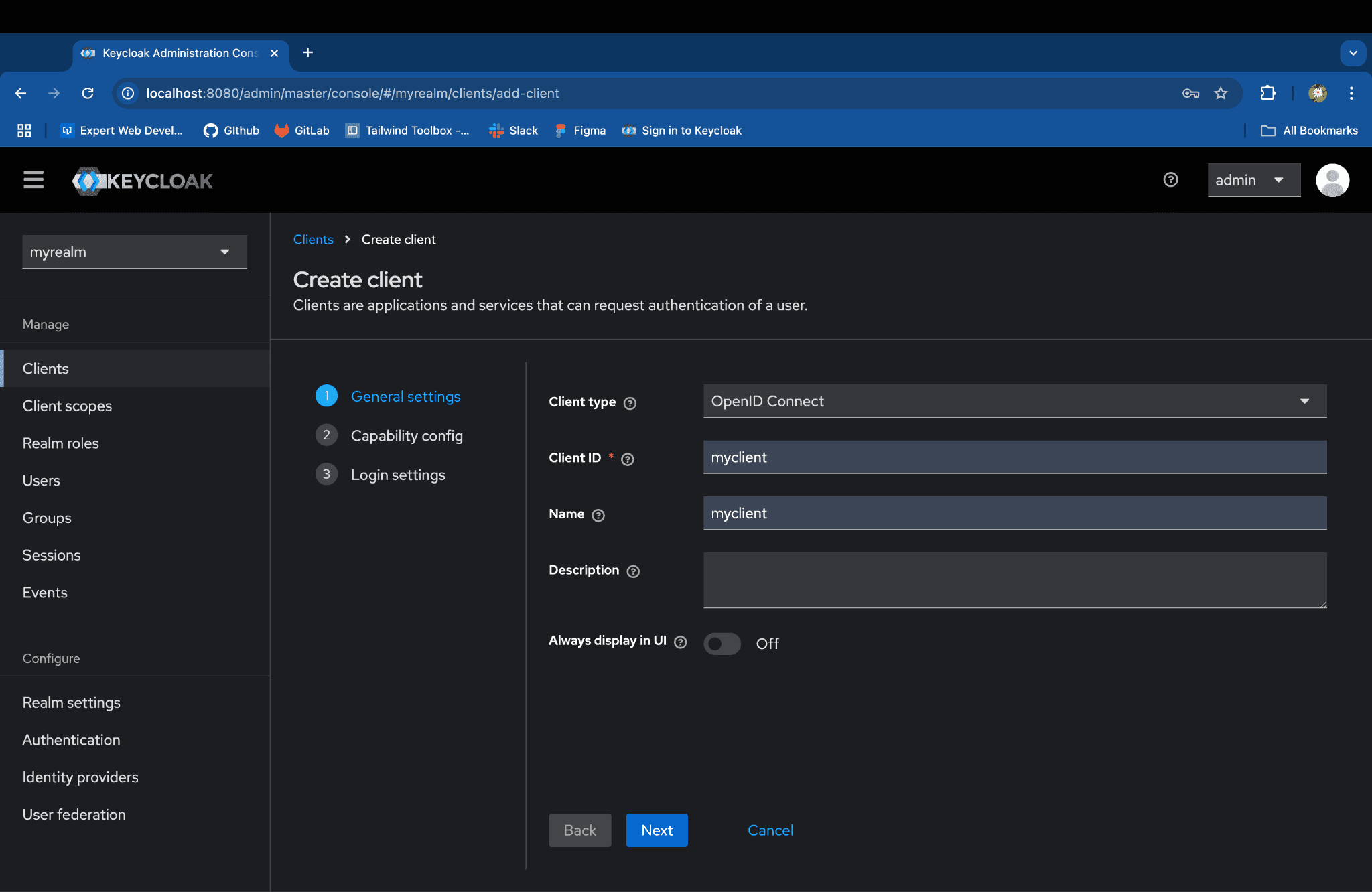Click the Cancel link
The height and width of the screenshot is (892, 1372).
click(x=770, y=830)
